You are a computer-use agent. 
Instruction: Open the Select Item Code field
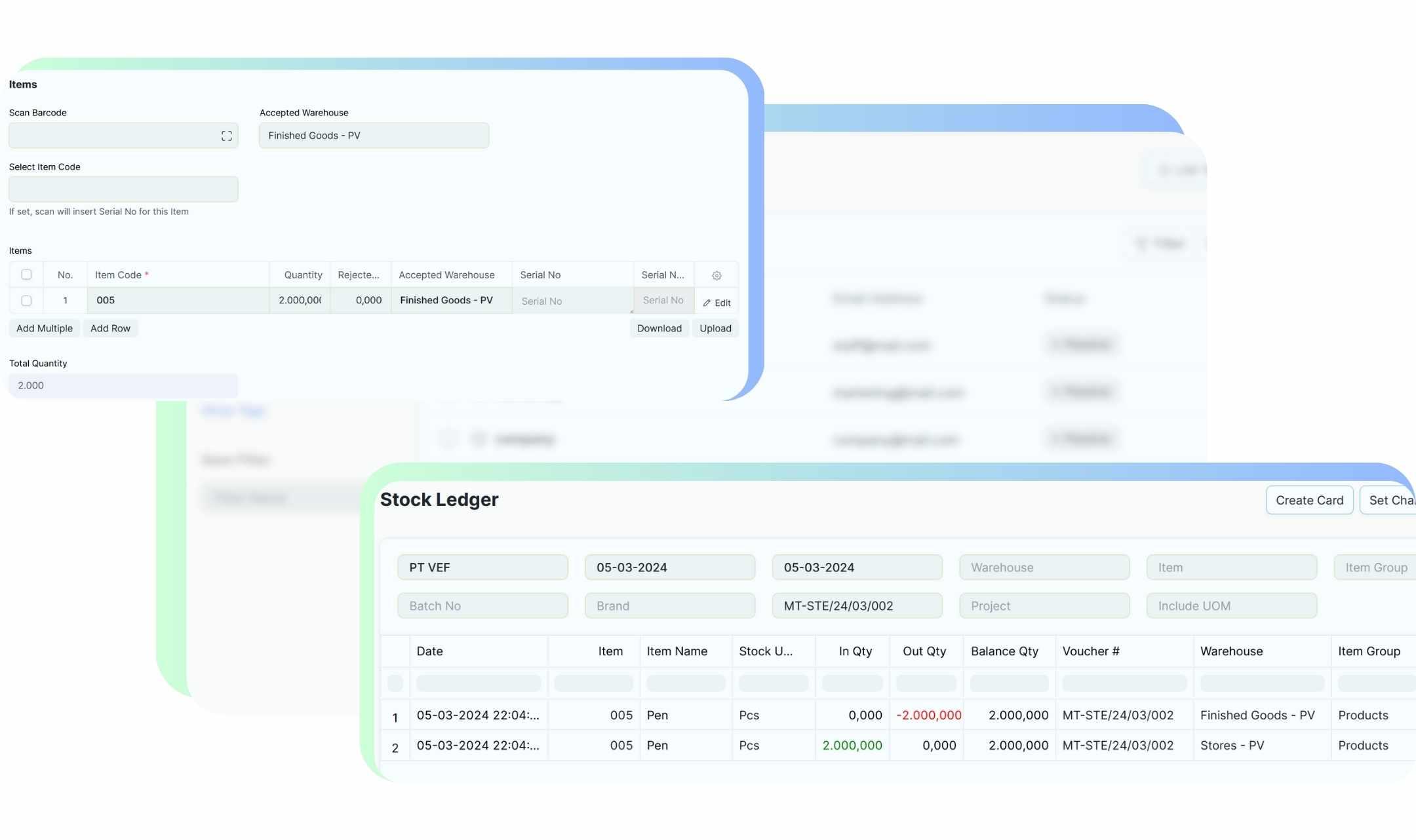pyautogui.click(x=123, y=189)
